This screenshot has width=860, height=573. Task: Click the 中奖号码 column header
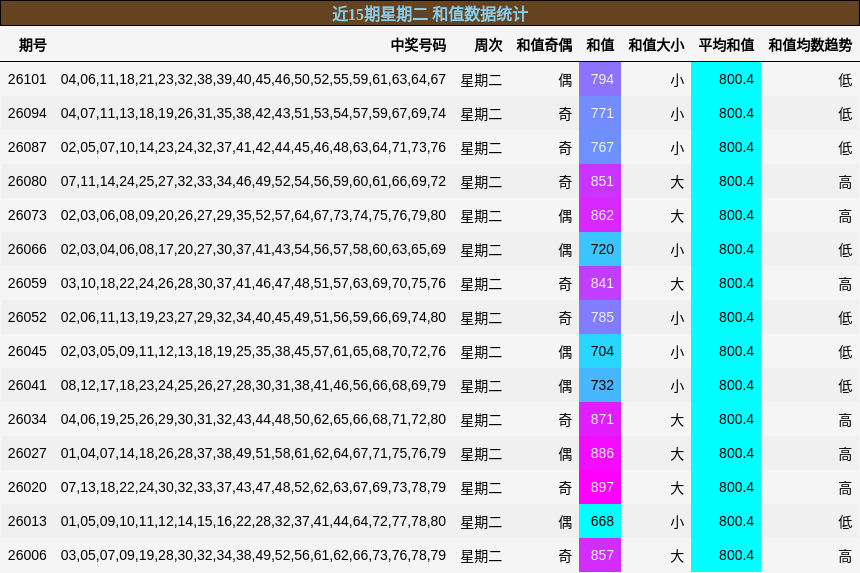[418, 45]
